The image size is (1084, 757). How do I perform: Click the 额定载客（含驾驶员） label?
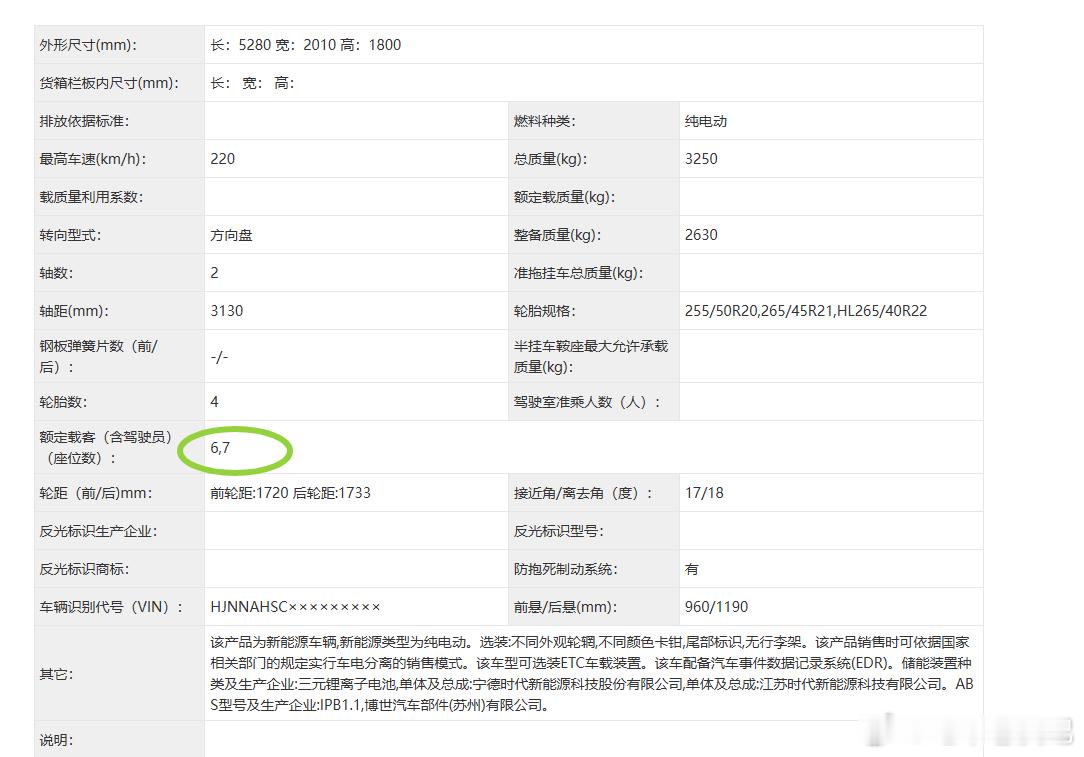click(106, 447)
